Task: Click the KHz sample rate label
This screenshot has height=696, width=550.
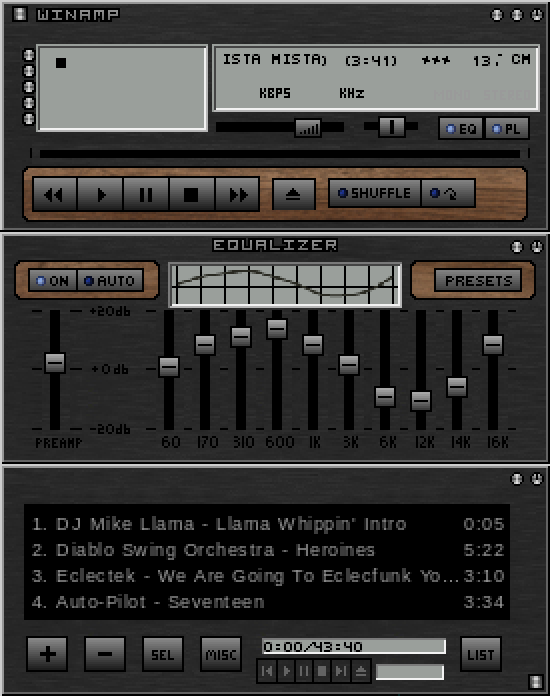Action: coord(352,93)
